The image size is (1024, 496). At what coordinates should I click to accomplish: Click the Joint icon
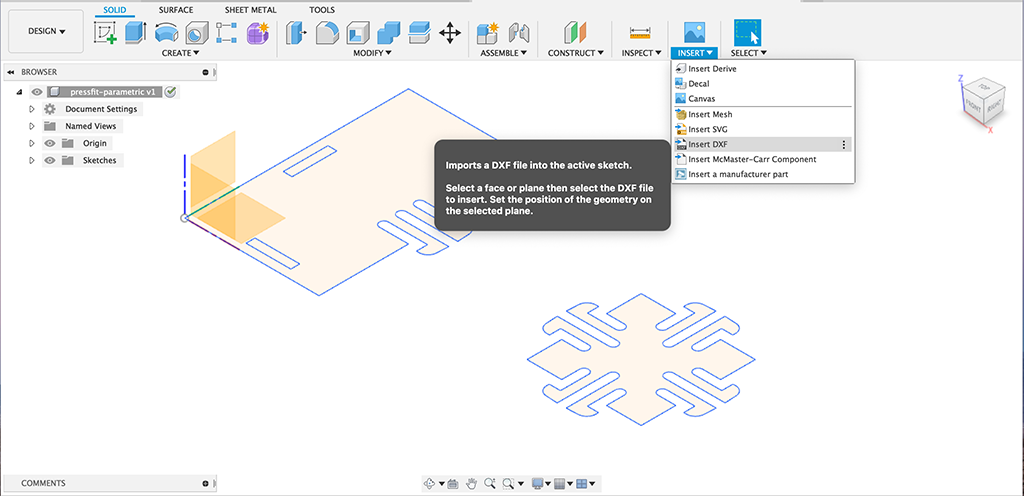(519, 33)
